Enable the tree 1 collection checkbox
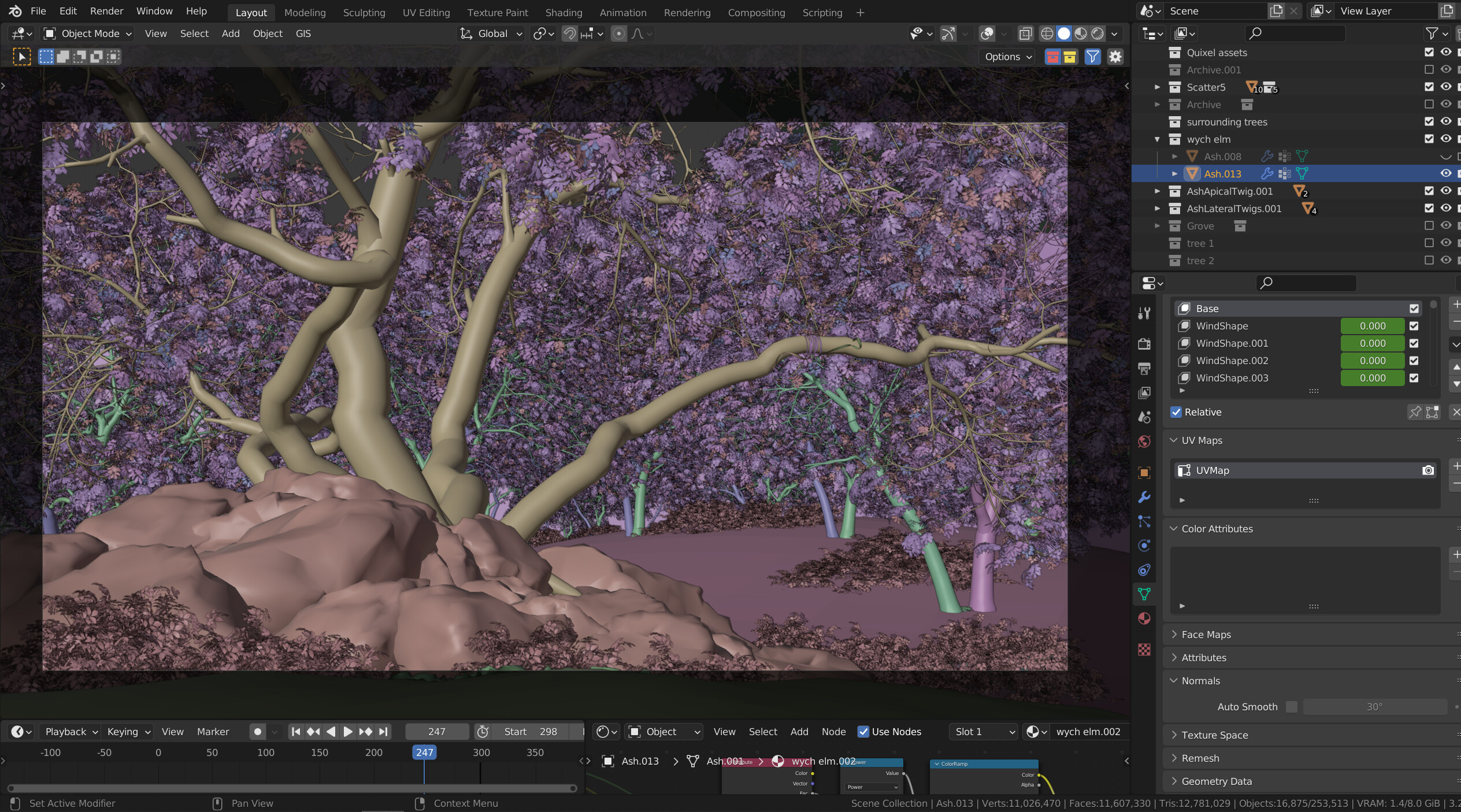 click(1429, 243)
